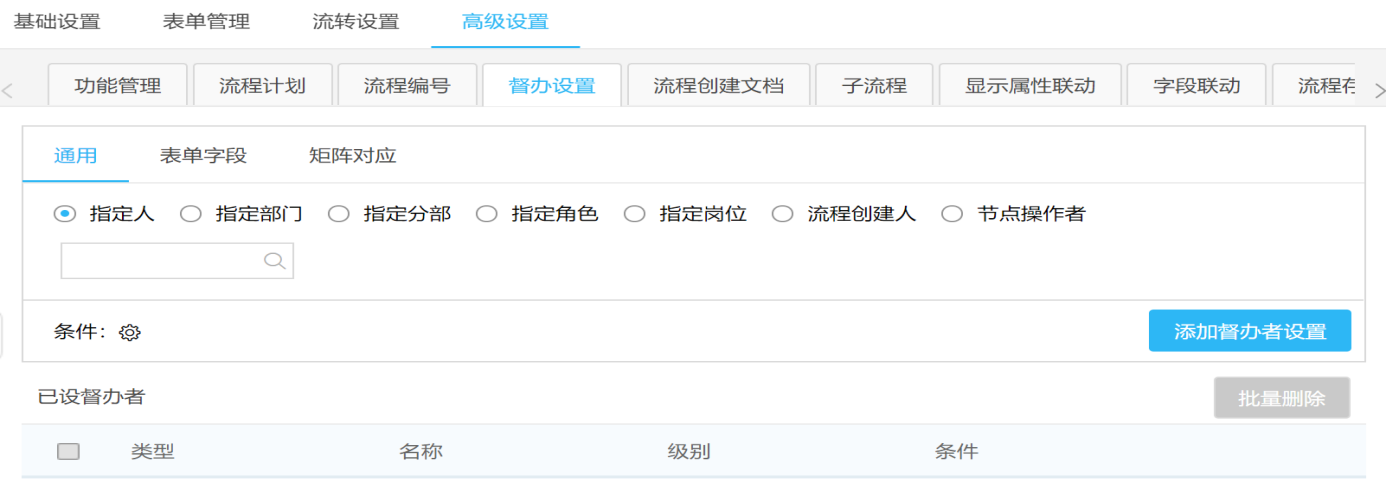Click the 添加督办者设置 button
This screenshot has width=1386, height=485.
[x=1249, y=332]
